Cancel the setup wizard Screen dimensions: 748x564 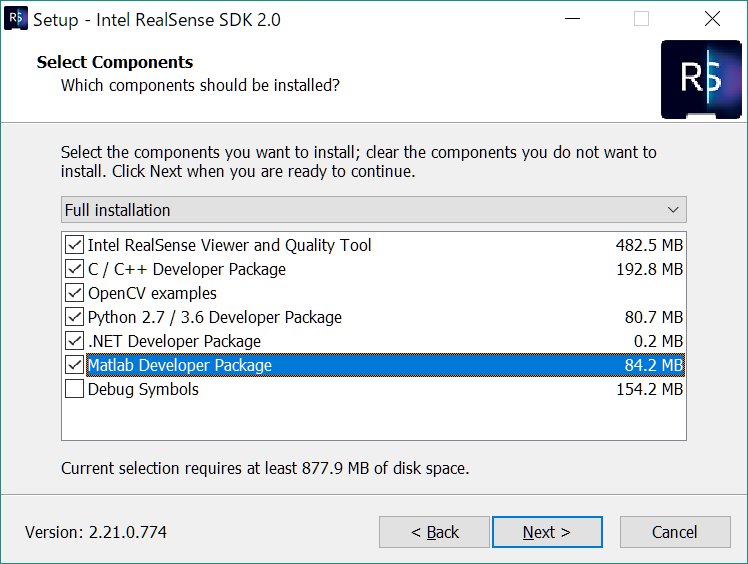click(675, 532)
